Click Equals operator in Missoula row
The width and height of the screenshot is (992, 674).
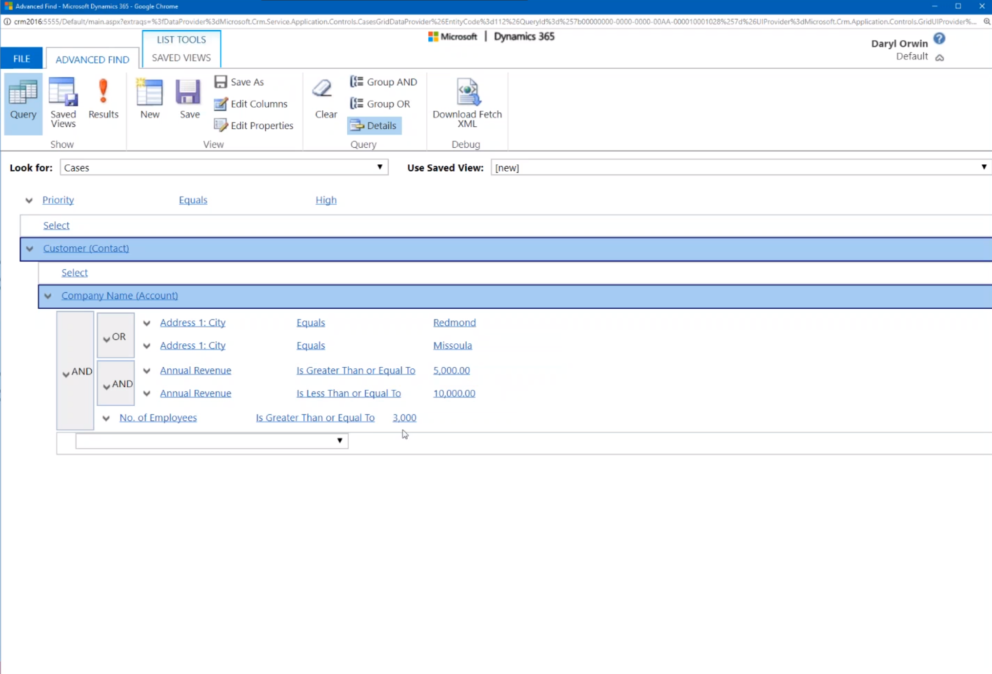311,346
